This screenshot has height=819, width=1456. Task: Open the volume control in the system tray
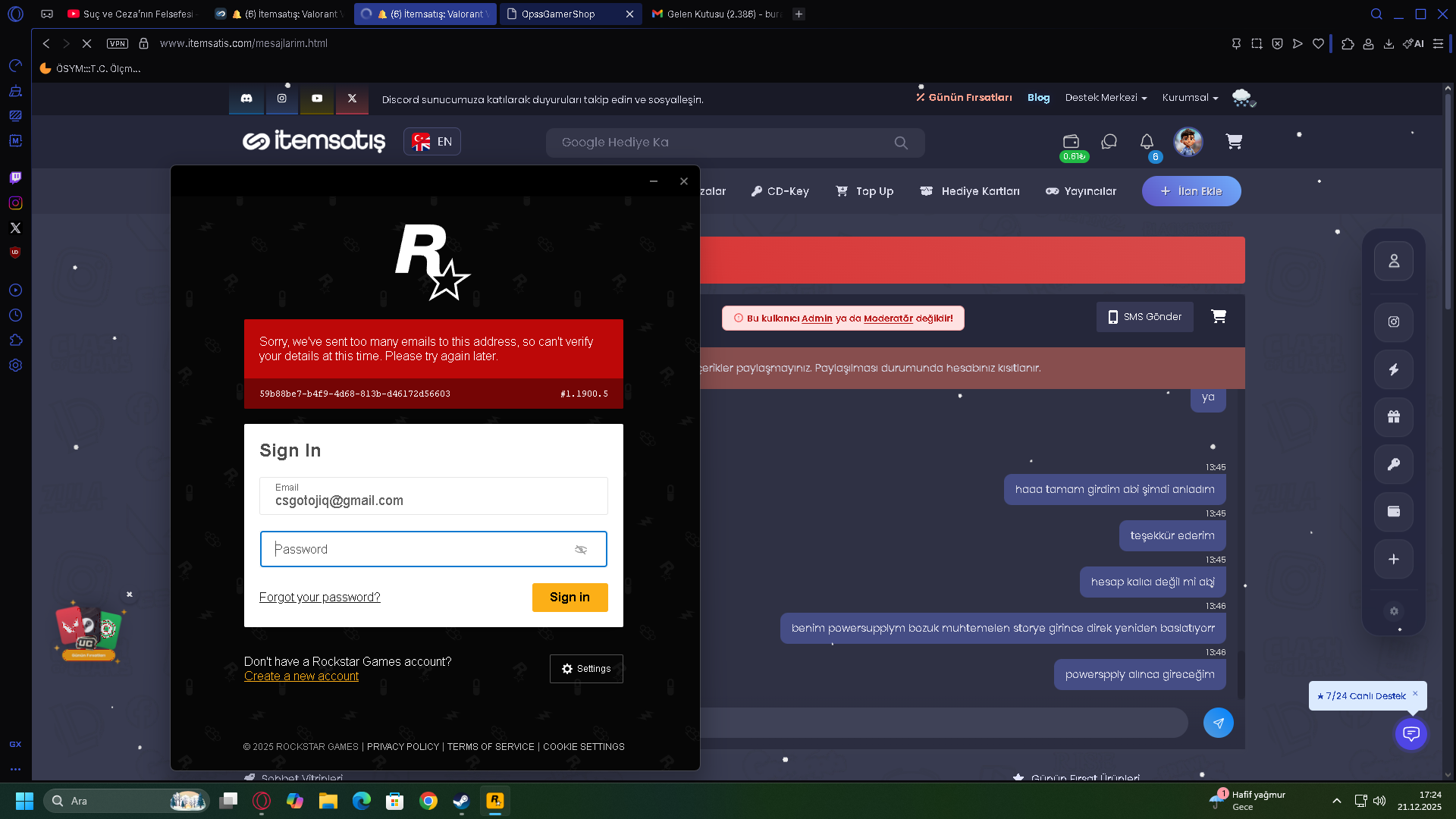(x=1379, y=801)
